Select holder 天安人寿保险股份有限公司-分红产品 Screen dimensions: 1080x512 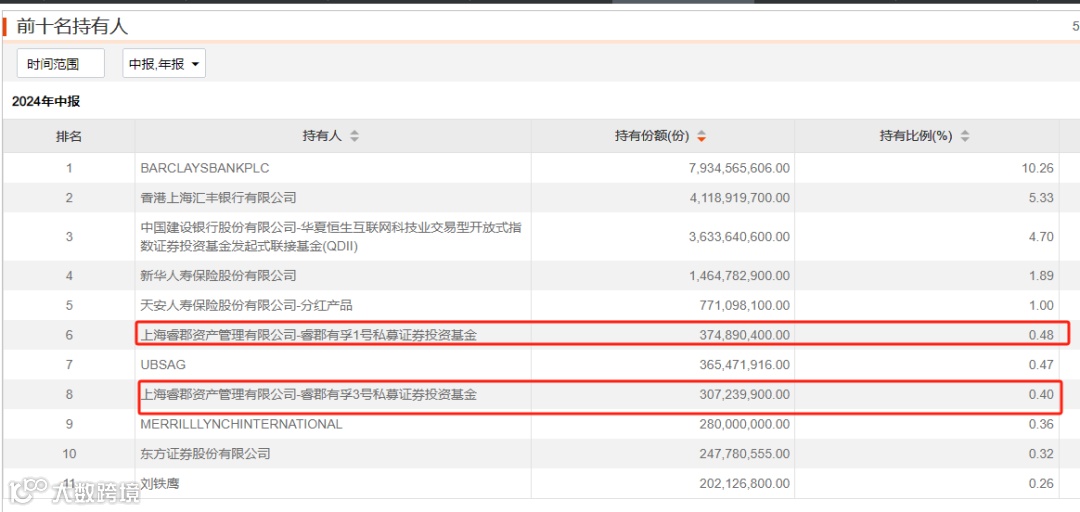pyautogui.click(x=247, y=305)
